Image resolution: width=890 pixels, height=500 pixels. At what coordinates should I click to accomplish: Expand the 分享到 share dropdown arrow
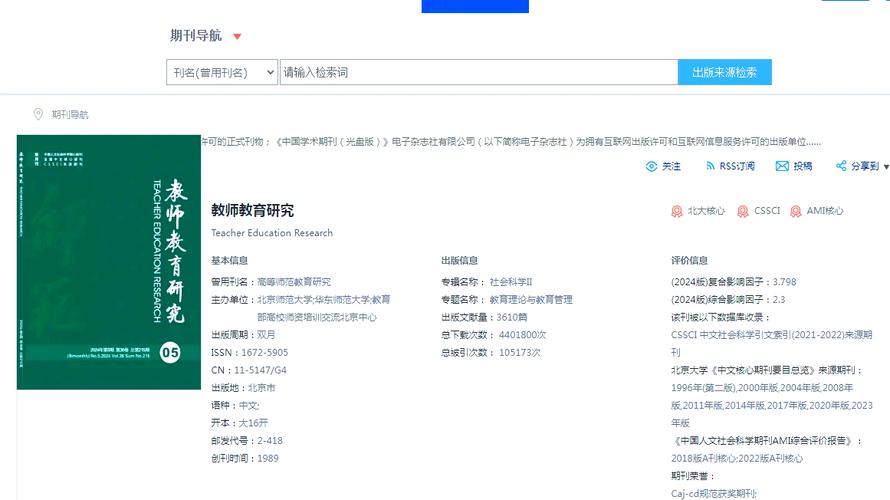tap(886, 167)
